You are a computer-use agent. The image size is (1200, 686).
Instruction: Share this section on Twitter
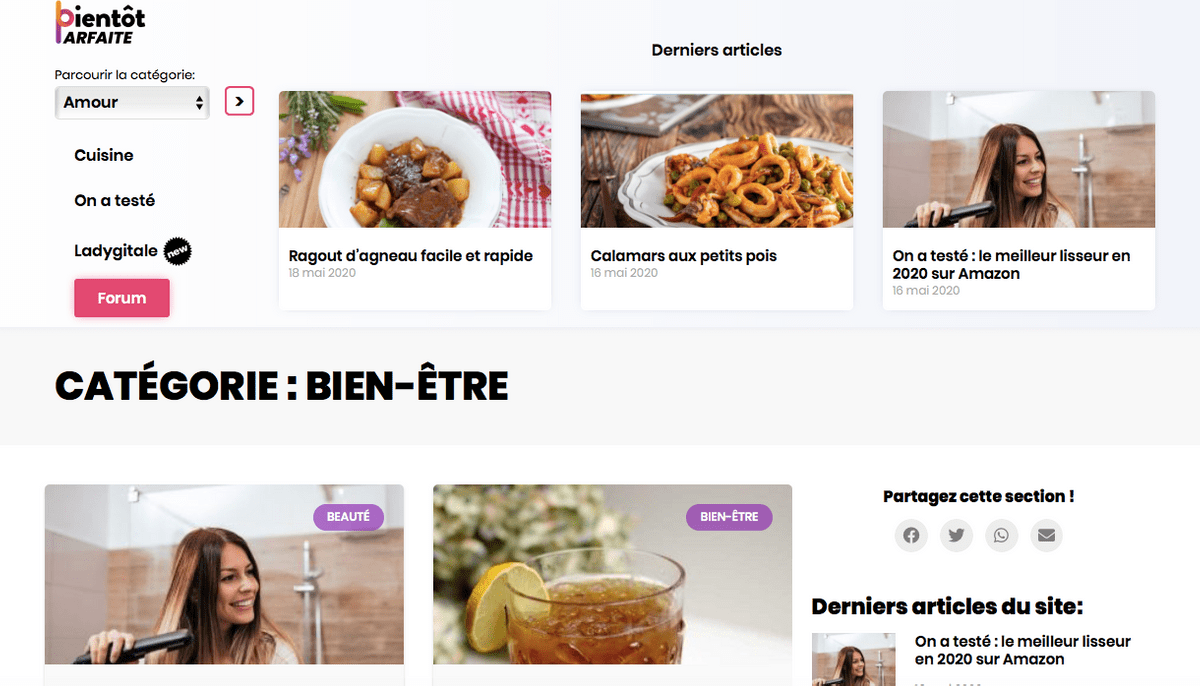[956, 535]
